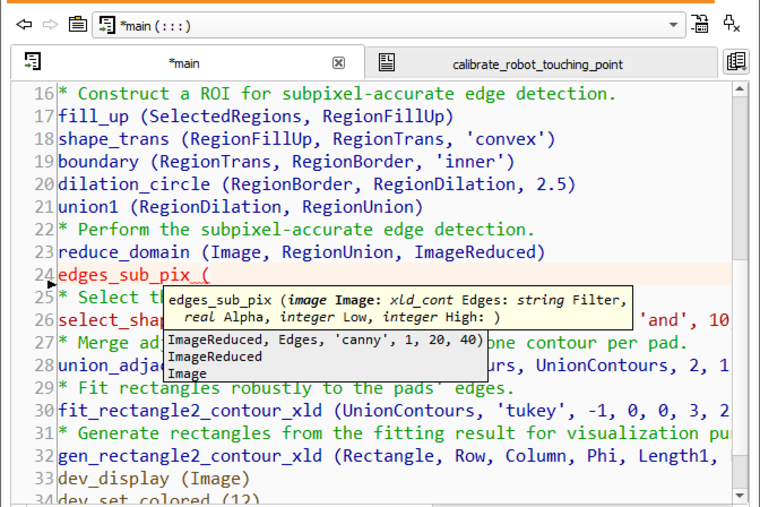This screenshot has width=760, height=507.
Task: Click line 30 fit_rectangle2_contour_xld statement
Action: click(394, 411)
